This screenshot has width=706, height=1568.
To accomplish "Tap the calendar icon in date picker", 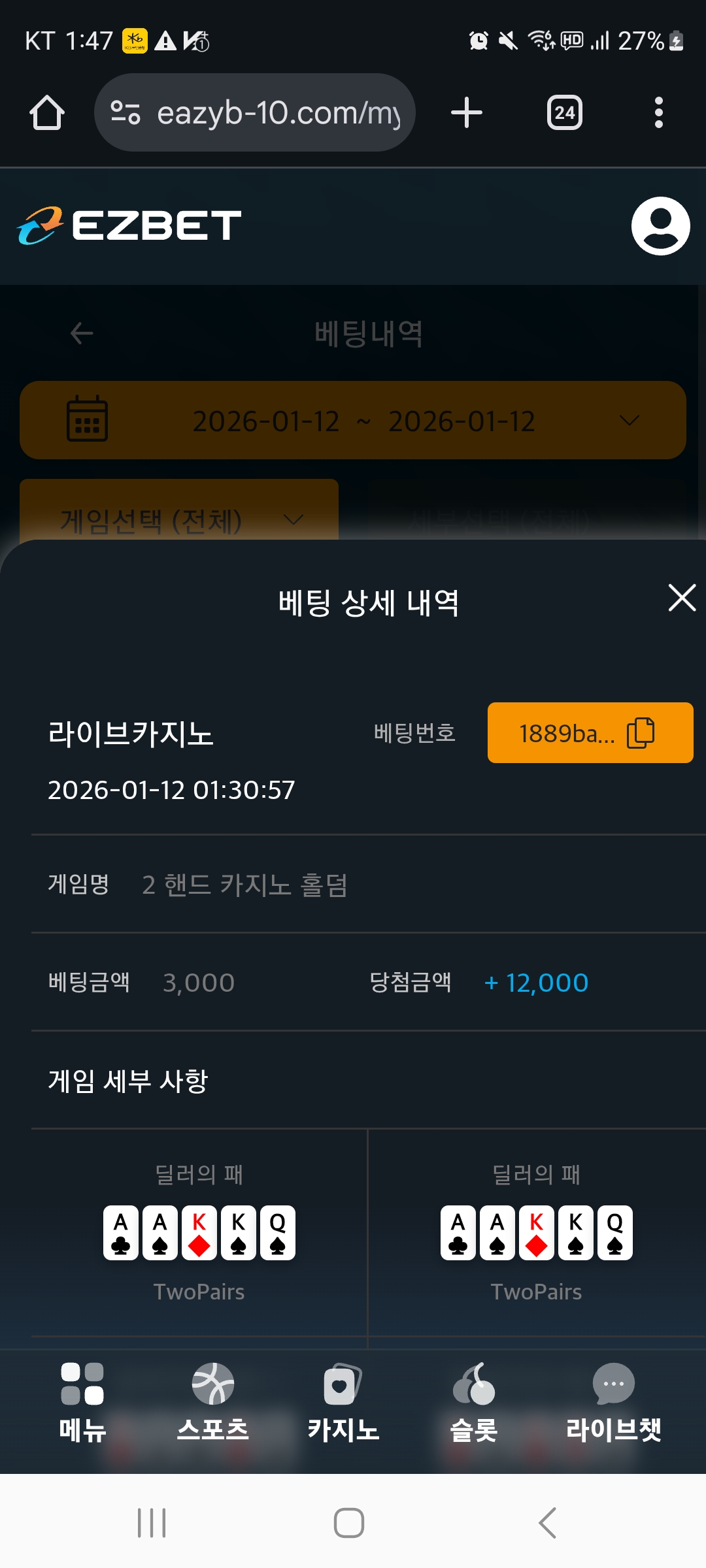I will tap(87, 419).
